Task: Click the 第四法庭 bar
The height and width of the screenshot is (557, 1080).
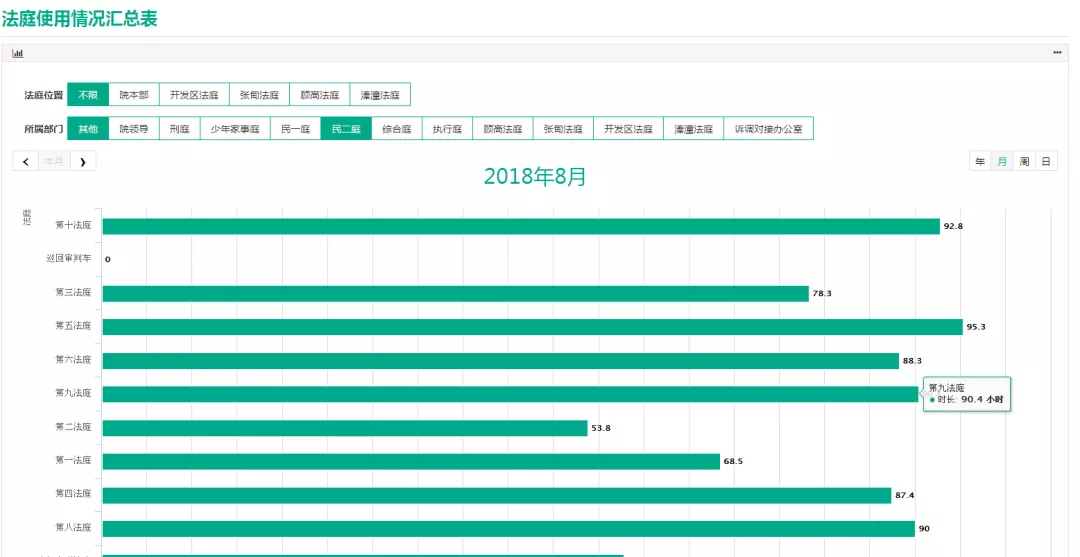Action: pyautogui.click(x=497, y=495)
